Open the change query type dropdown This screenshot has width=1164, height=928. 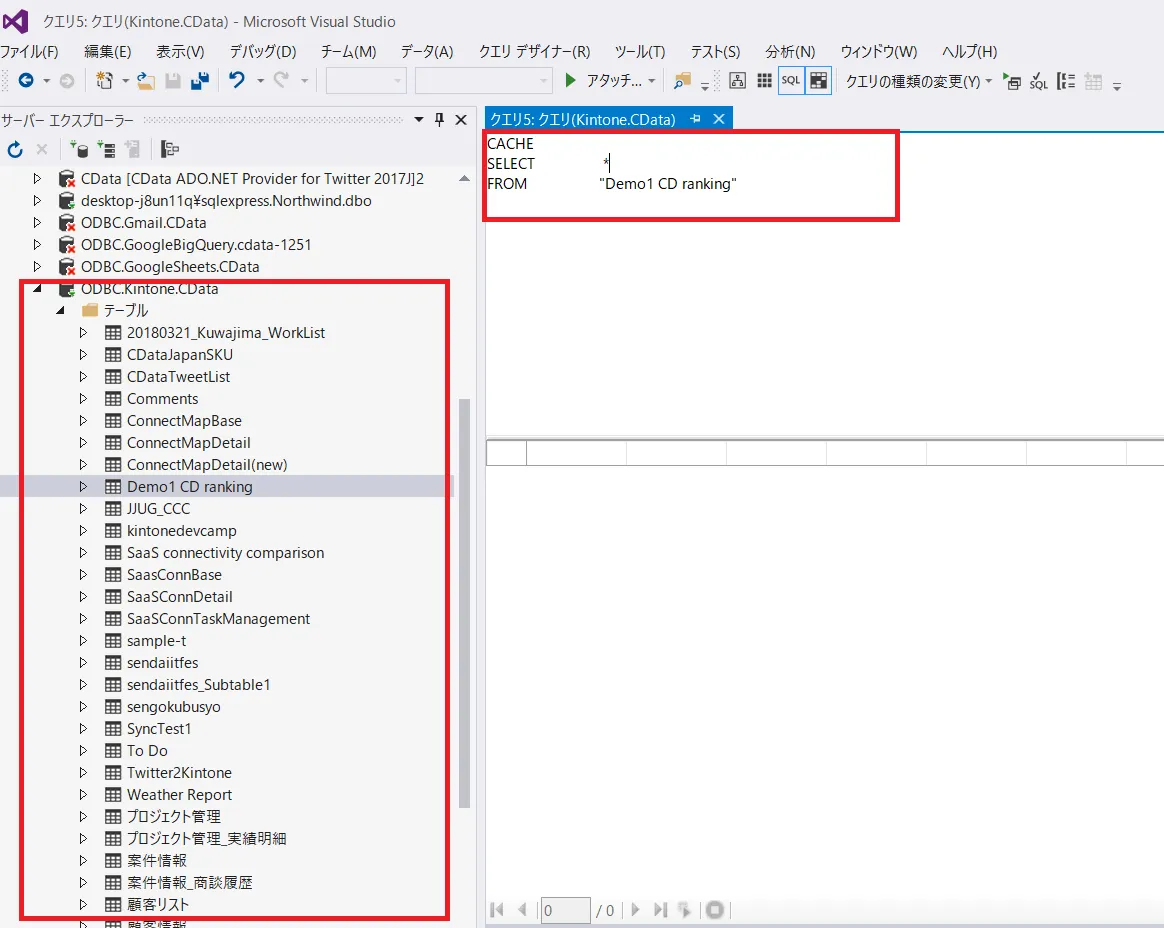click(919, 81)
